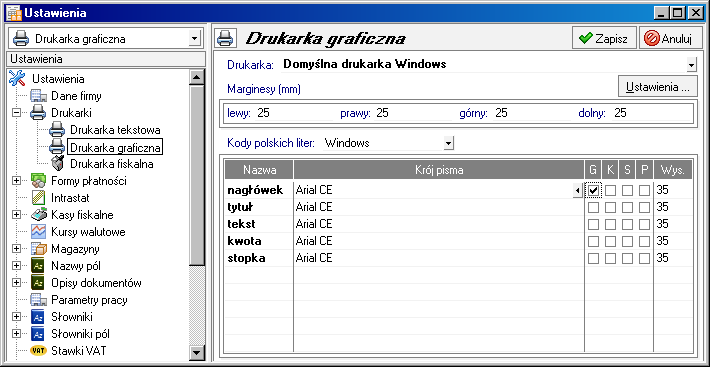
Task: Expand the Magazyny node
Action: coord(17,249)
